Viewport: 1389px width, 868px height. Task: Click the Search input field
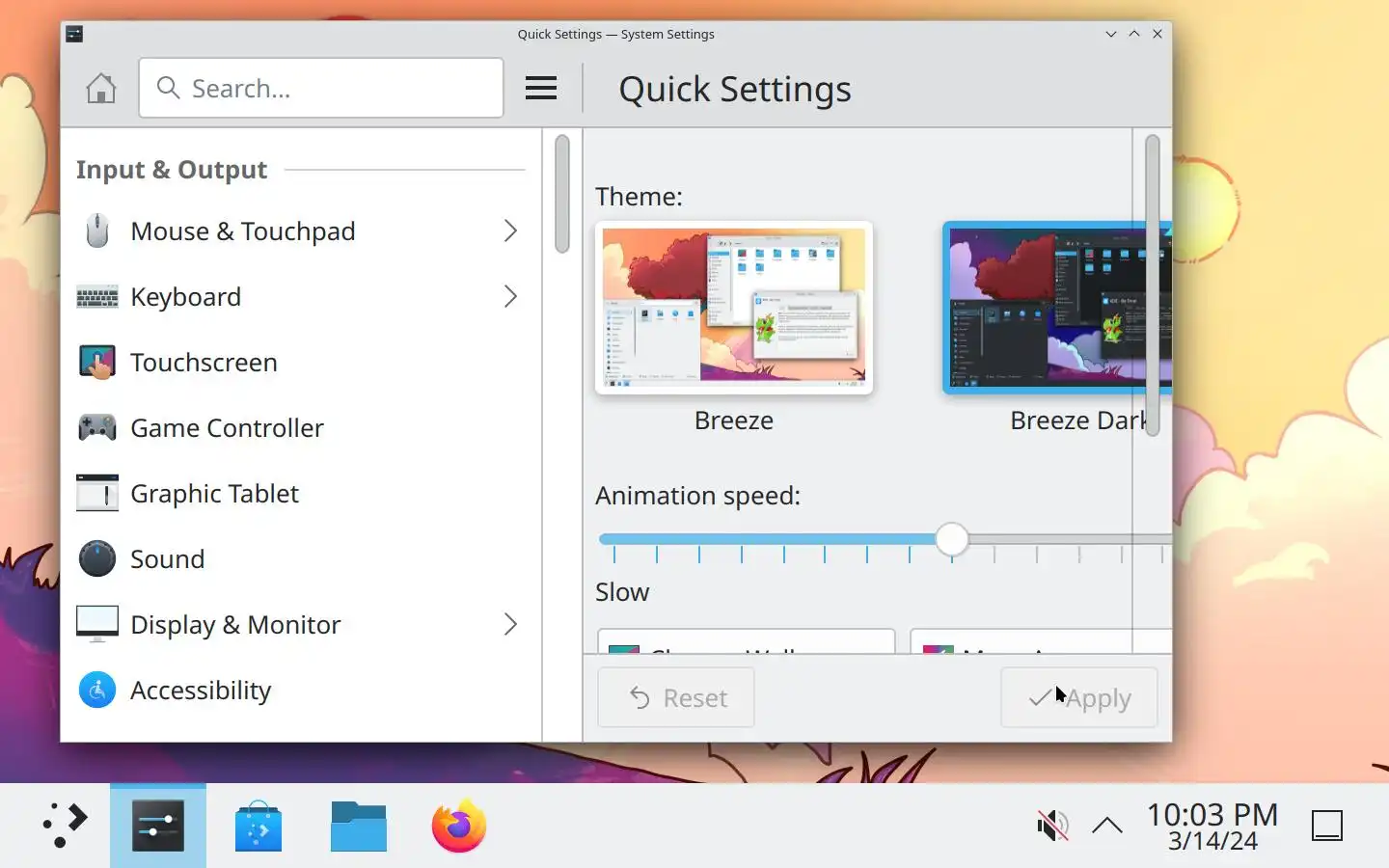pyautogui.click(x=321, y=88)
